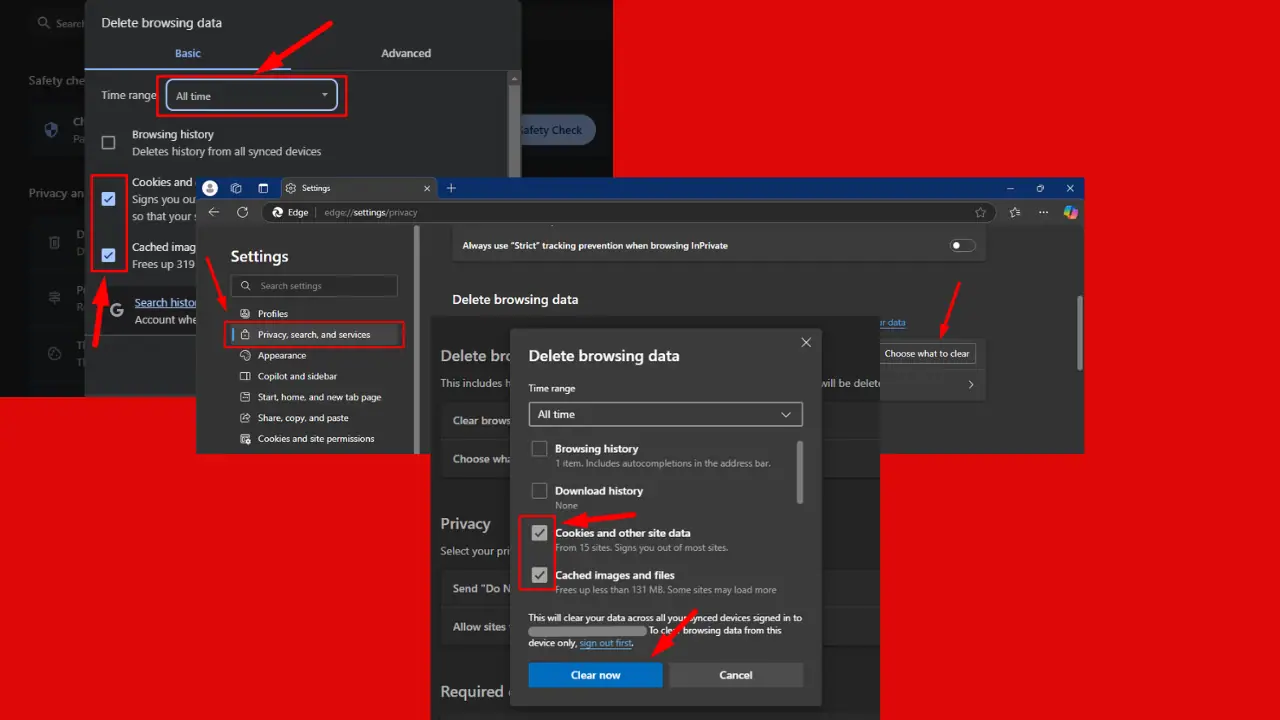Focus the Search settings field in Edge
This screenshot has width=1280, height=720.
pyautogui.click(x=315, y=286)
